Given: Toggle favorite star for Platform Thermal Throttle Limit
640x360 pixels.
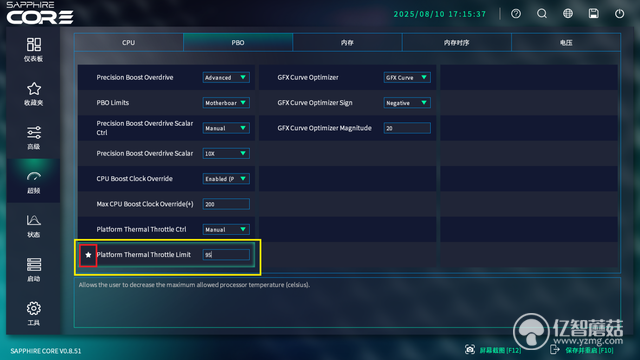Looking at the screenshot, I should tap(88, 255).
